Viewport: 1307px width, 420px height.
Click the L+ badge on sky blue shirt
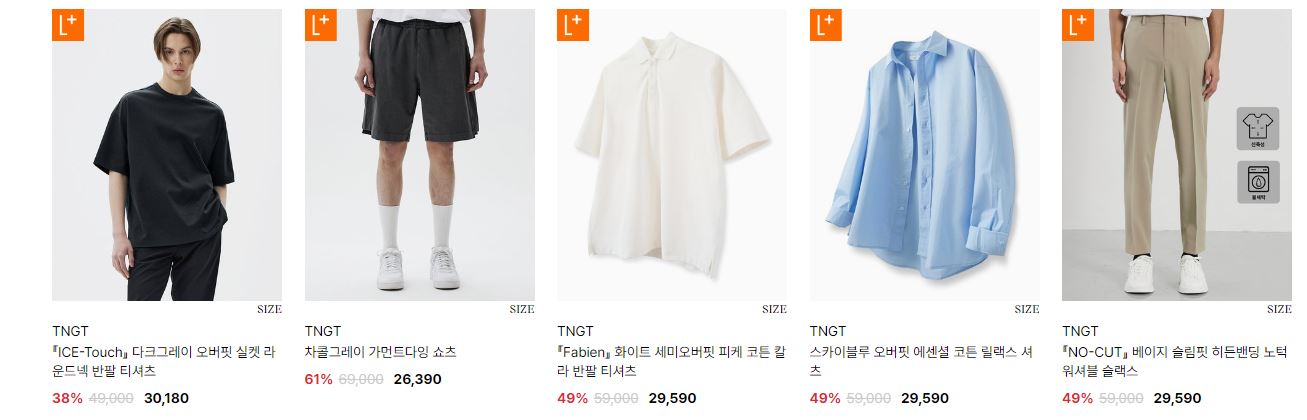click(826, 25)
